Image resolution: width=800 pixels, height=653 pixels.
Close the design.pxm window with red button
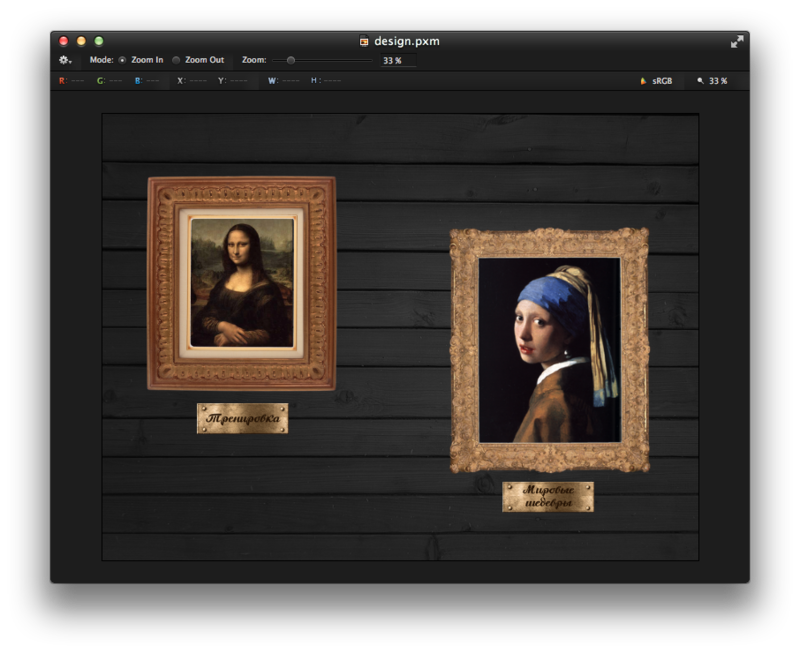coord(64,41)
